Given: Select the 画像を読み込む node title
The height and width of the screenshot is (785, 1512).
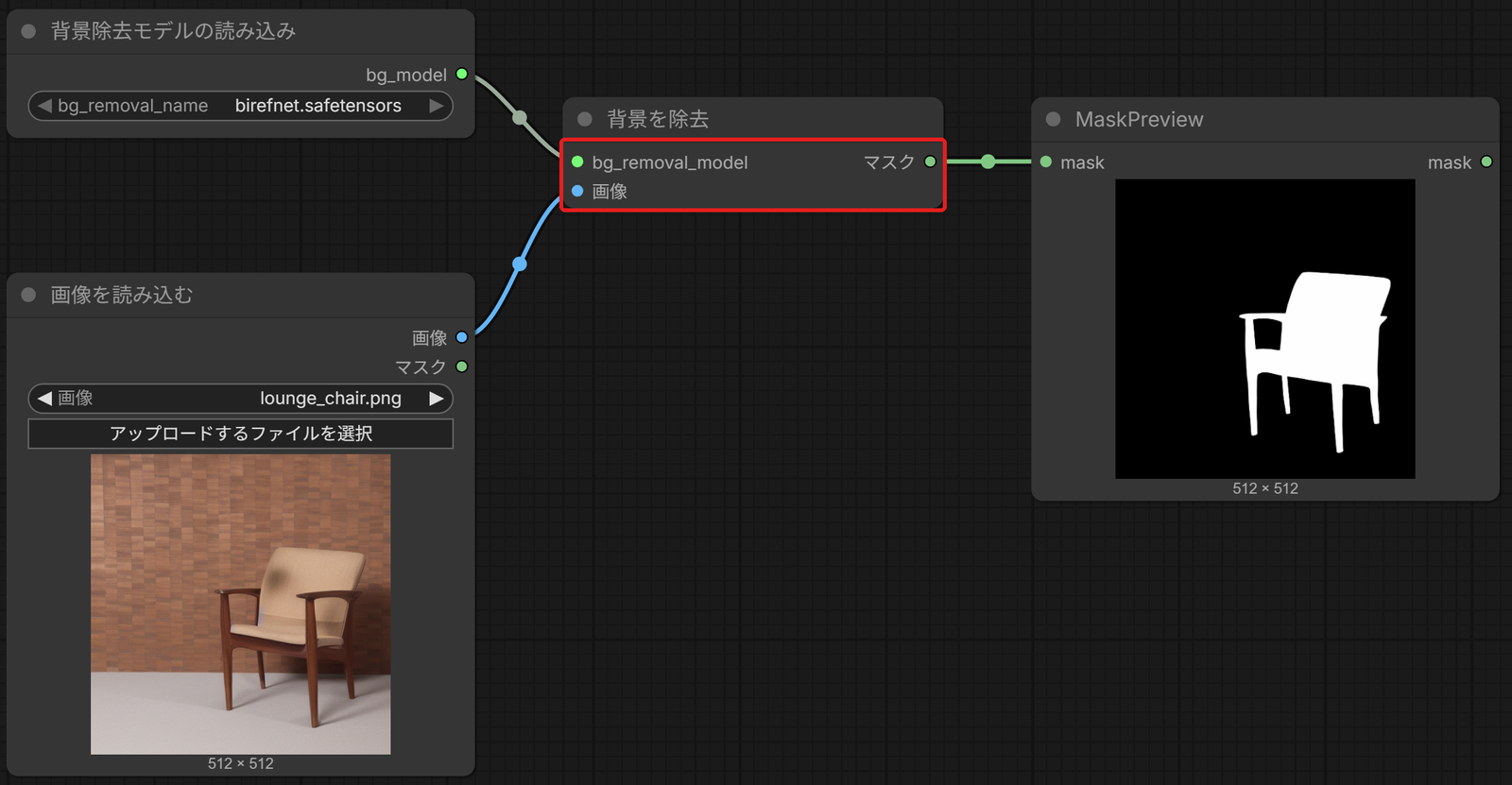Looking at the screenshot, I should click(x=121, y=295).
